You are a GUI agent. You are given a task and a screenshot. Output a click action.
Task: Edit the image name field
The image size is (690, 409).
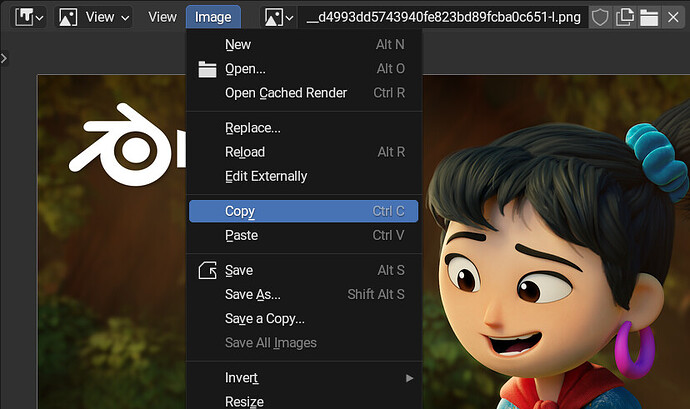coord(443,17)
